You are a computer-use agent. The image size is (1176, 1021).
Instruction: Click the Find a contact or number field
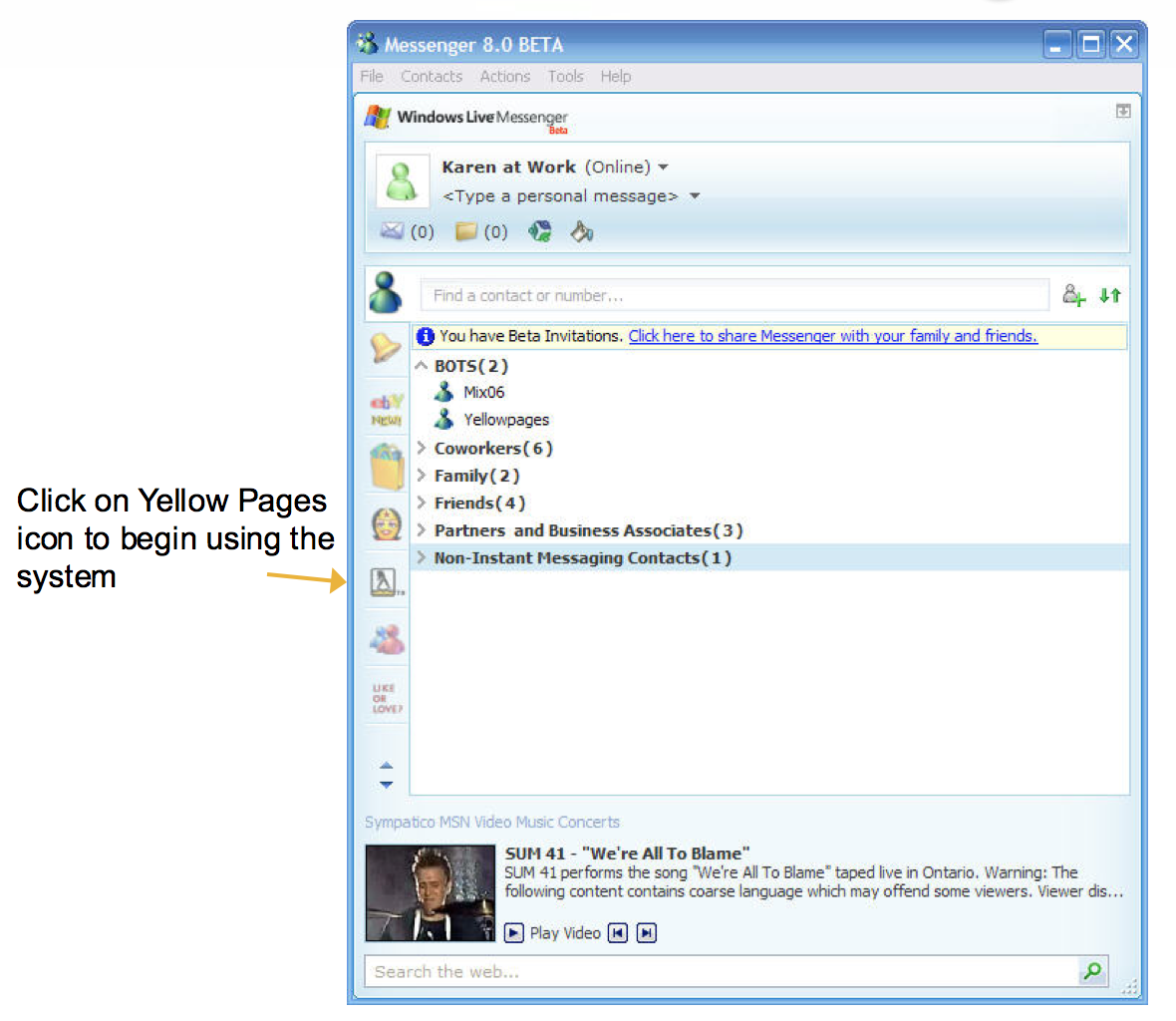[x=735, y=295]
